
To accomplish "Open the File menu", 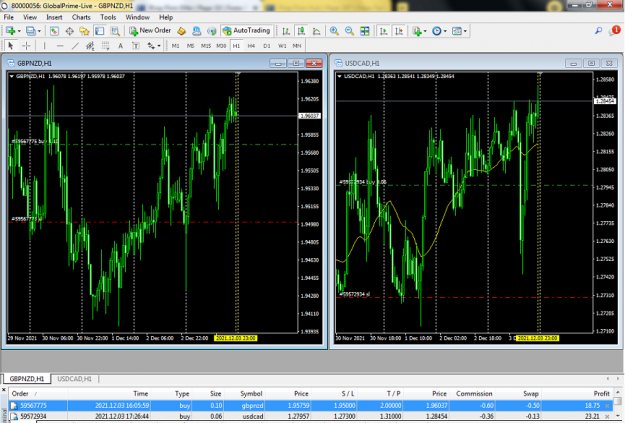I will (8, 17).
